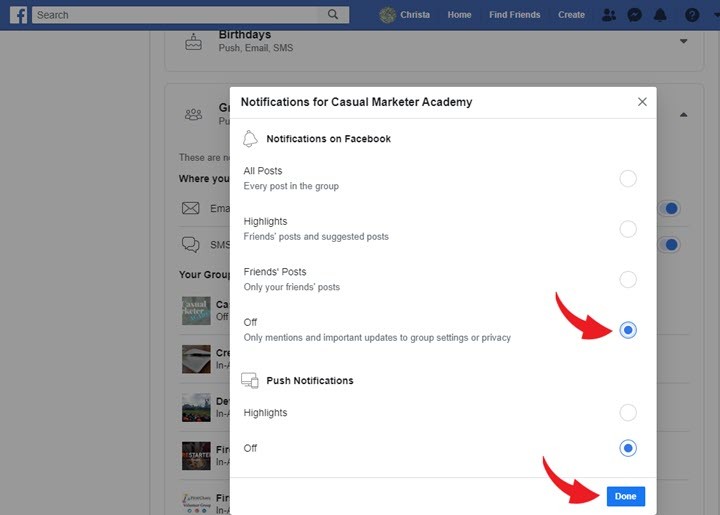Viewport: 720px width, 515px height.
Task: Open the help question mark icon
Action: [x=692, y=15]
